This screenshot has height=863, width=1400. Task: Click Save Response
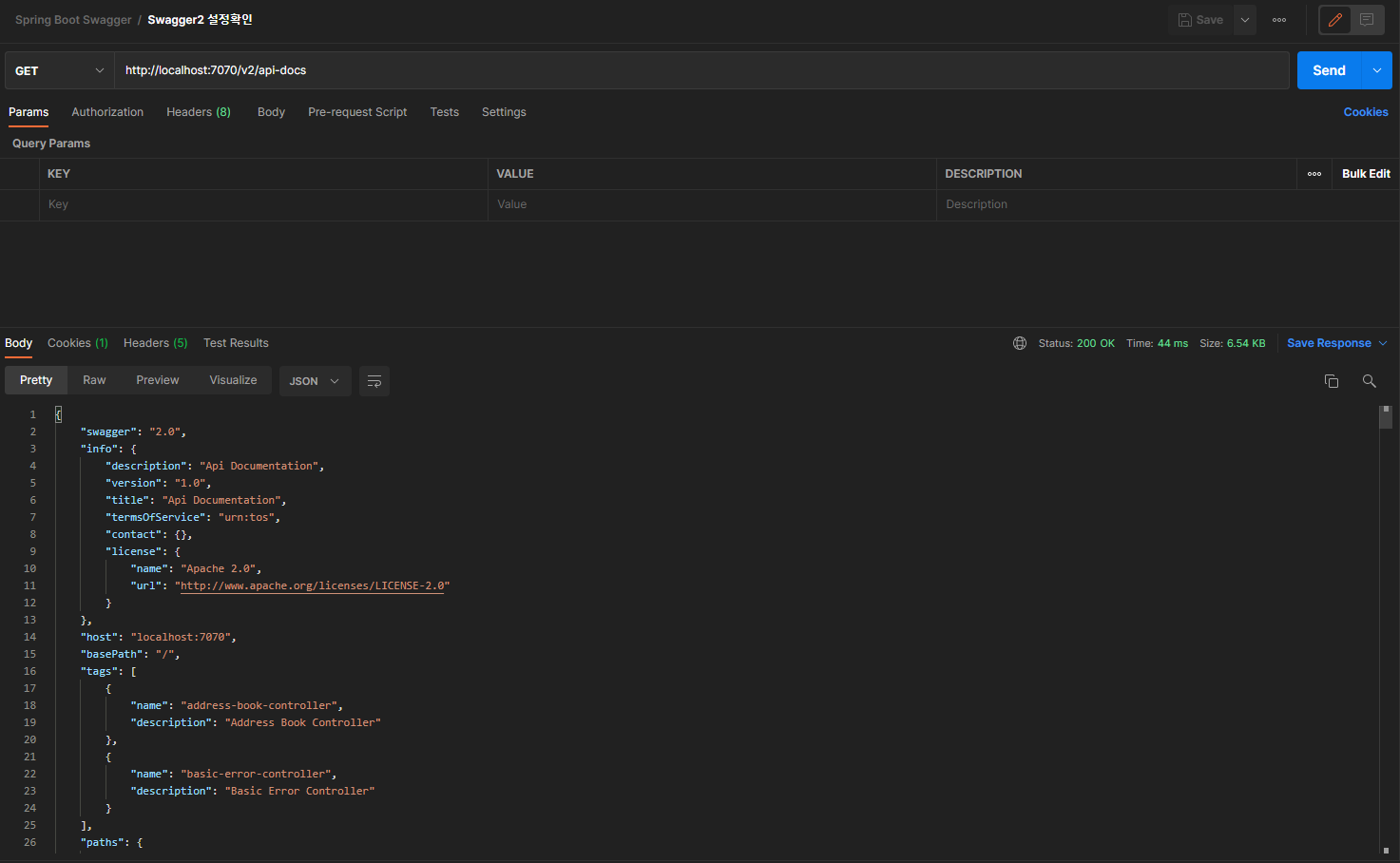pos(1329,343)
